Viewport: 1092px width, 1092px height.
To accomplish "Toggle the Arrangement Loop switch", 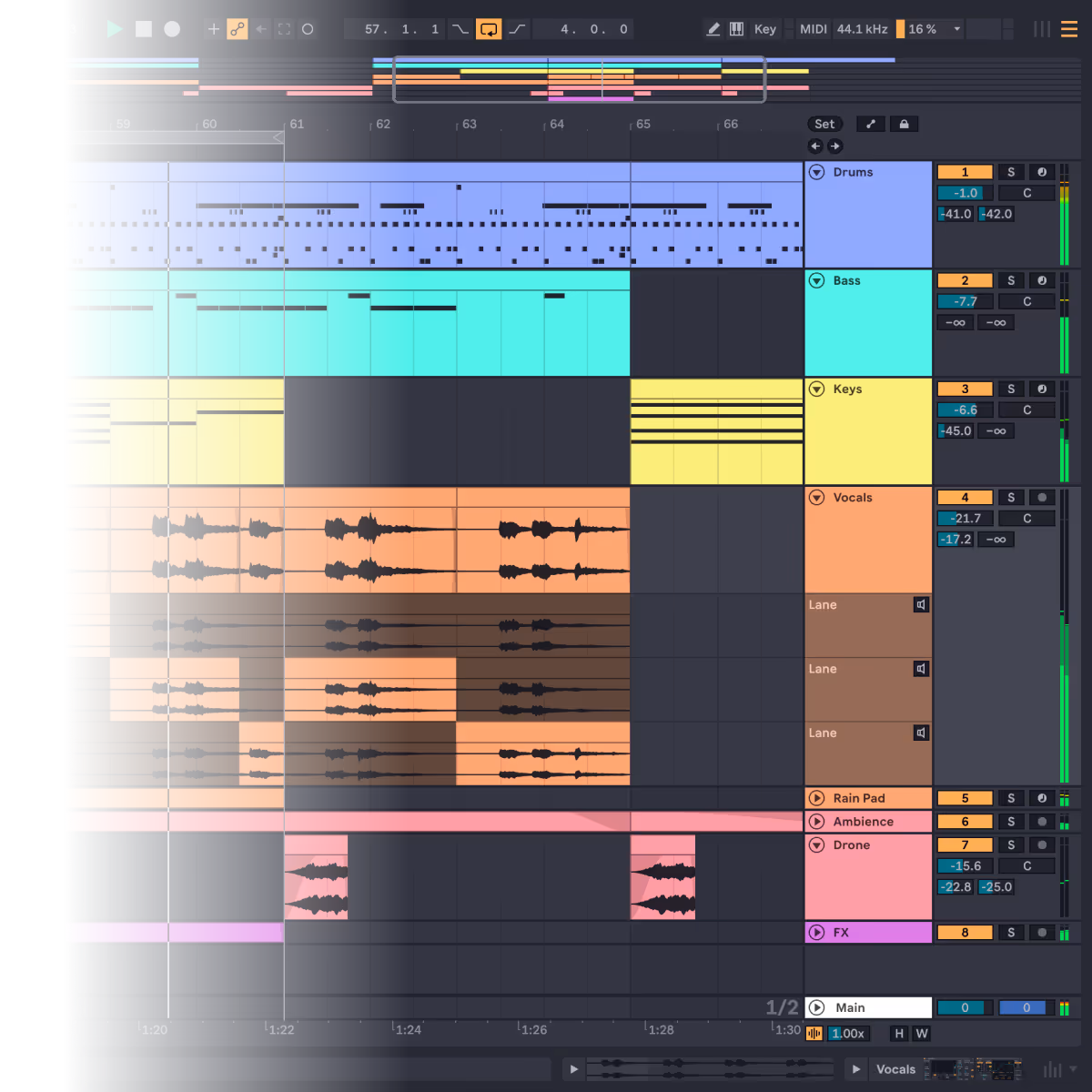I will click(489, 29).
